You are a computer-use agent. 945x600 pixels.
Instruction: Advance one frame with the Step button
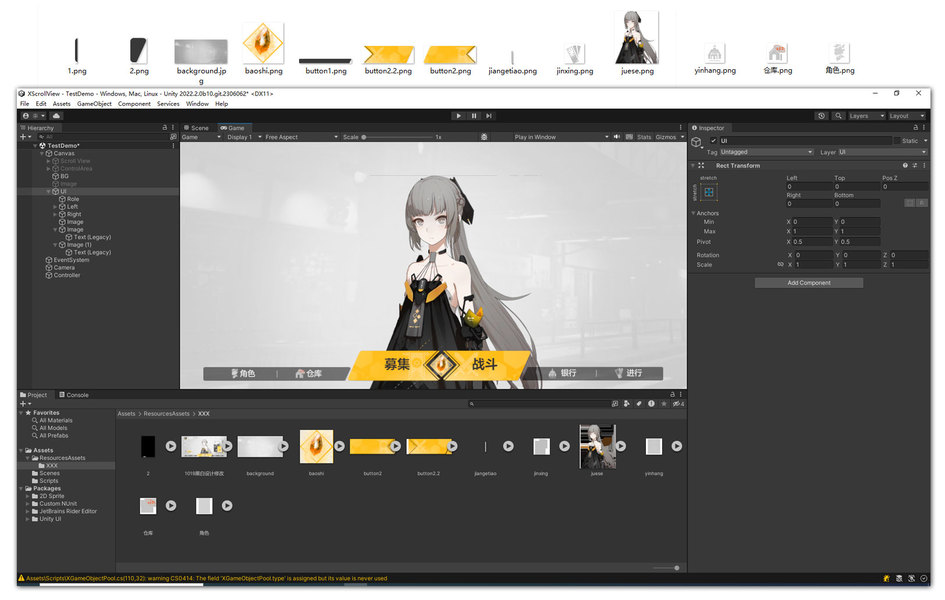point(489,116)
